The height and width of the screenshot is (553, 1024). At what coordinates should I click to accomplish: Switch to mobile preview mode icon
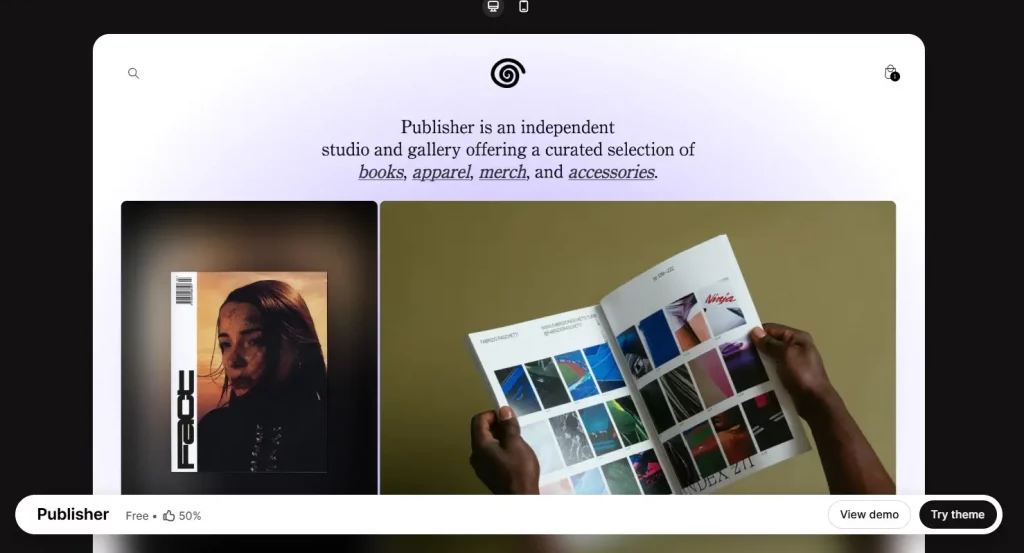[x=523, y=7]
